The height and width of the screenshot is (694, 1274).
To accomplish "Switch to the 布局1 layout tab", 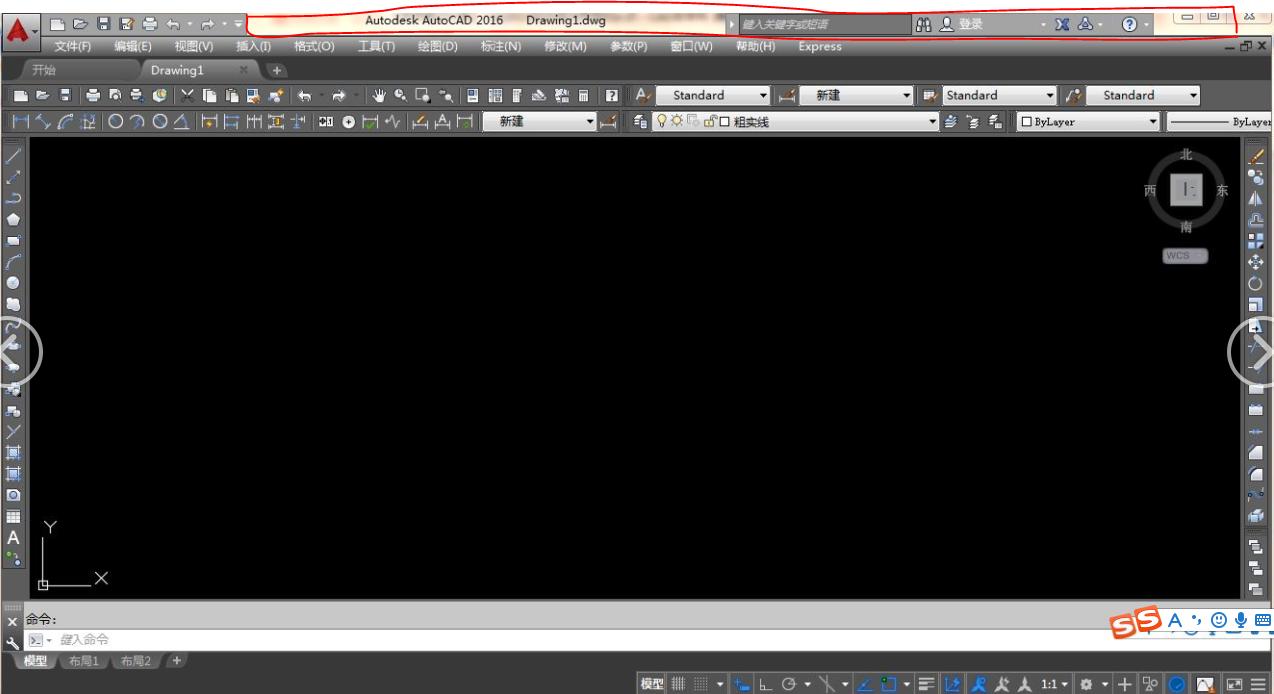I will coord(82,661).
